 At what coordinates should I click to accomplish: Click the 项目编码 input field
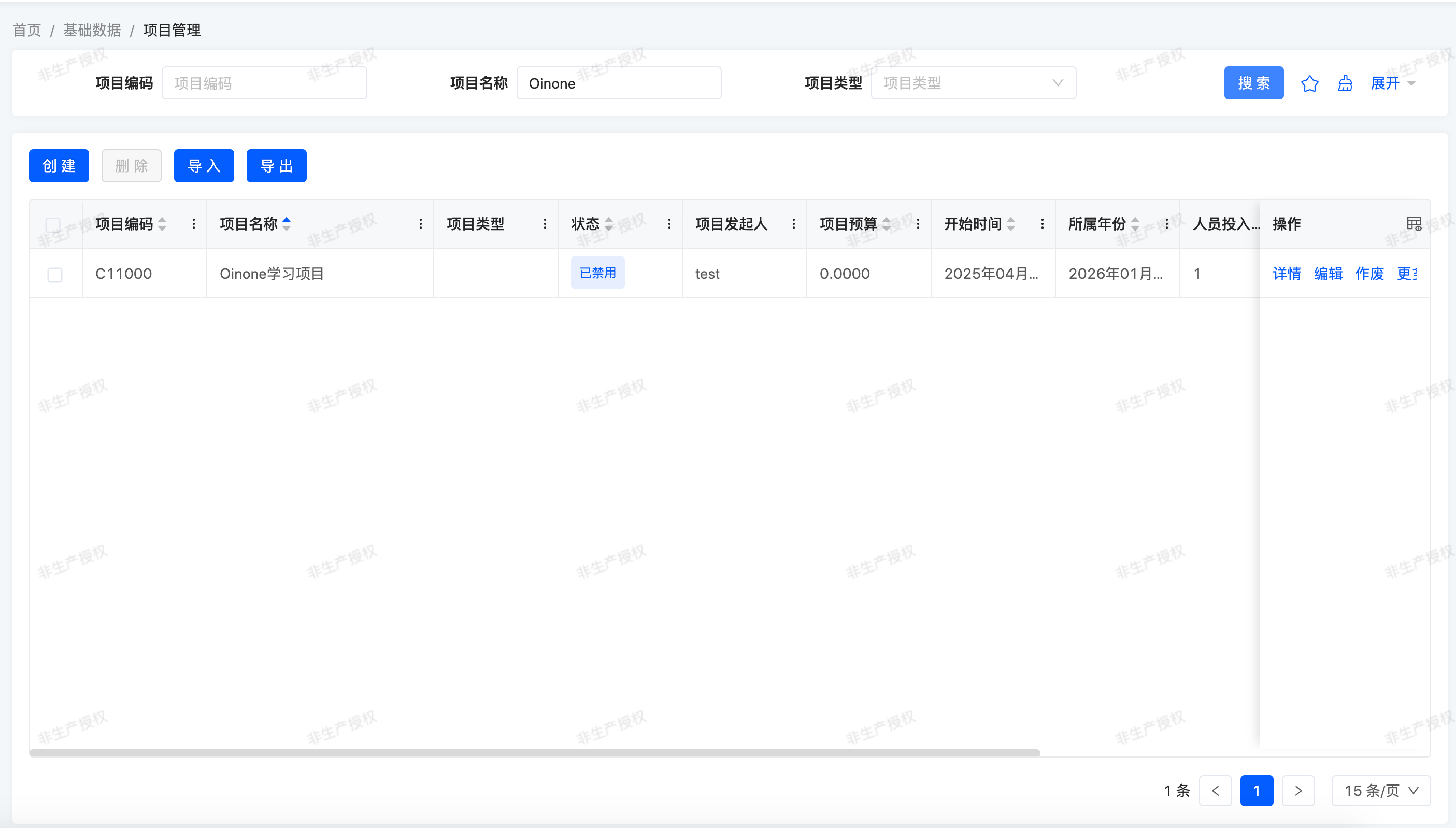point(264,83)
